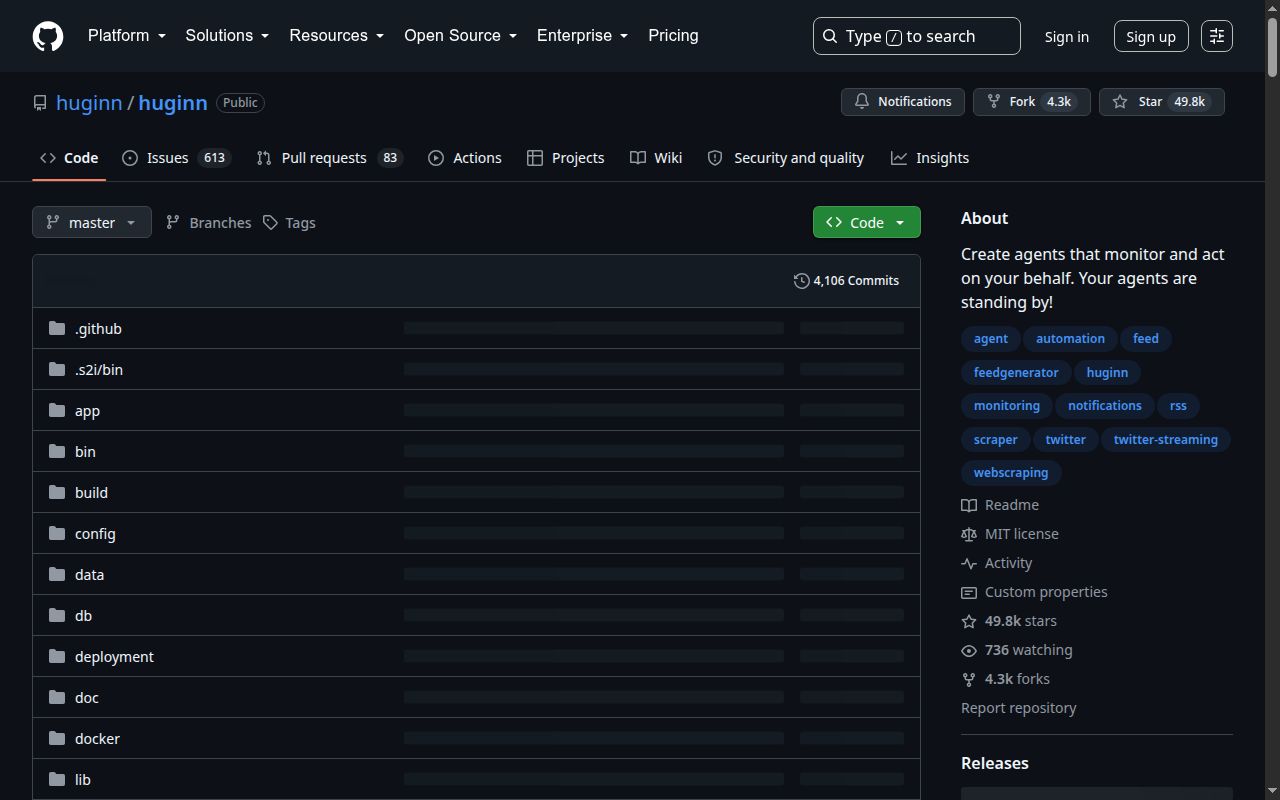Open the rss topic tag

coord(1178,406)
